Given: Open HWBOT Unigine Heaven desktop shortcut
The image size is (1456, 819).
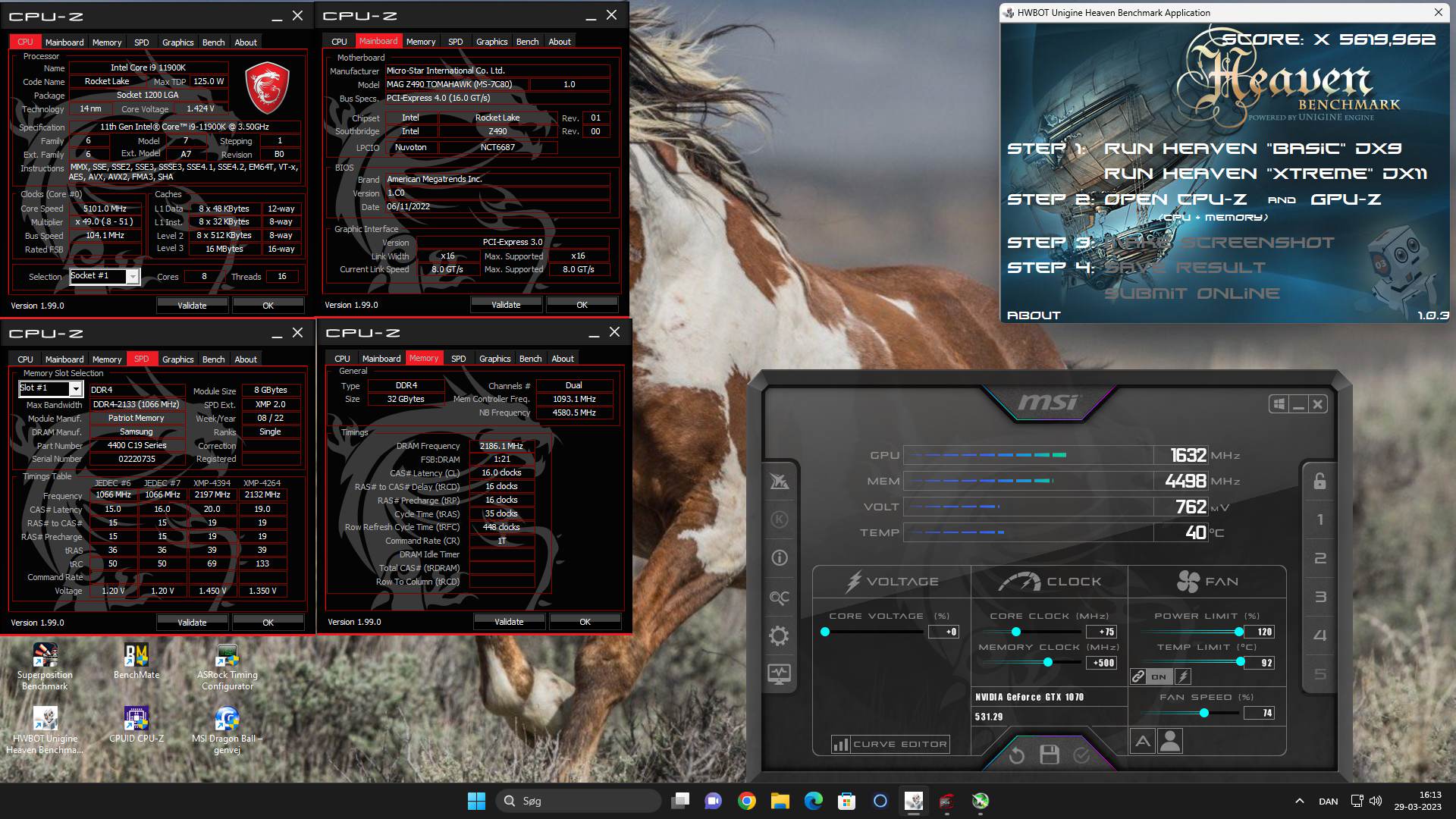Looking at the screenshot, I should pos(45,730).
